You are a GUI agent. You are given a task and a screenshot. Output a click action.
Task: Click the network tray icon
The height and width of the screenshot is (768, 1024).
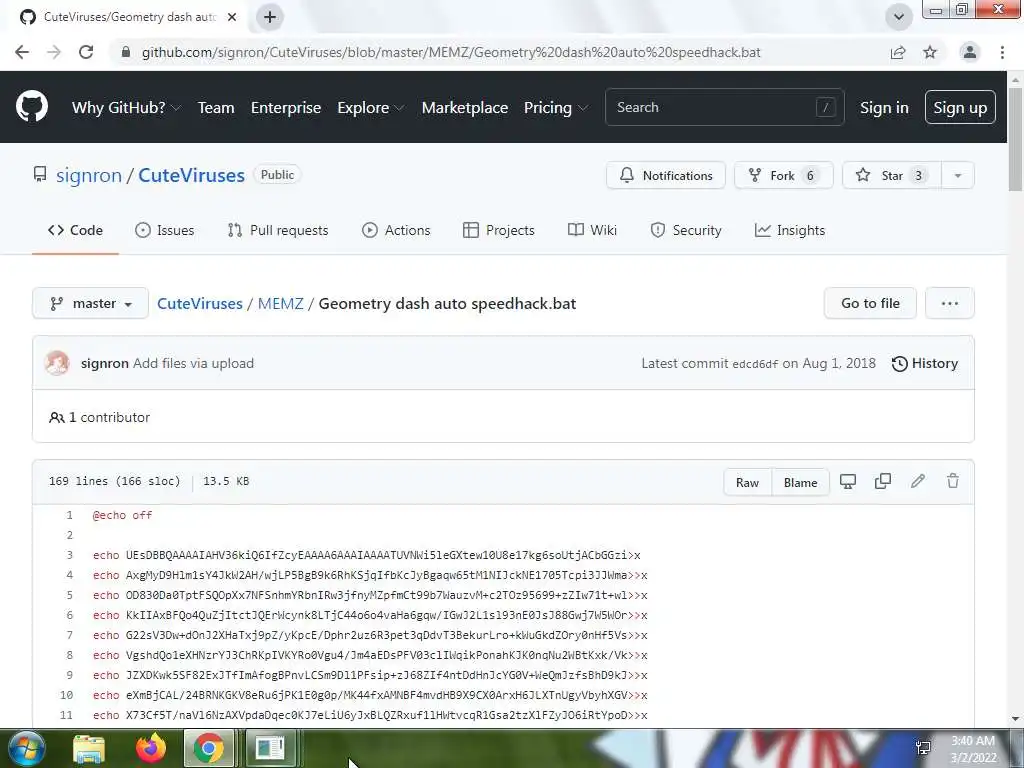point(923,748)
